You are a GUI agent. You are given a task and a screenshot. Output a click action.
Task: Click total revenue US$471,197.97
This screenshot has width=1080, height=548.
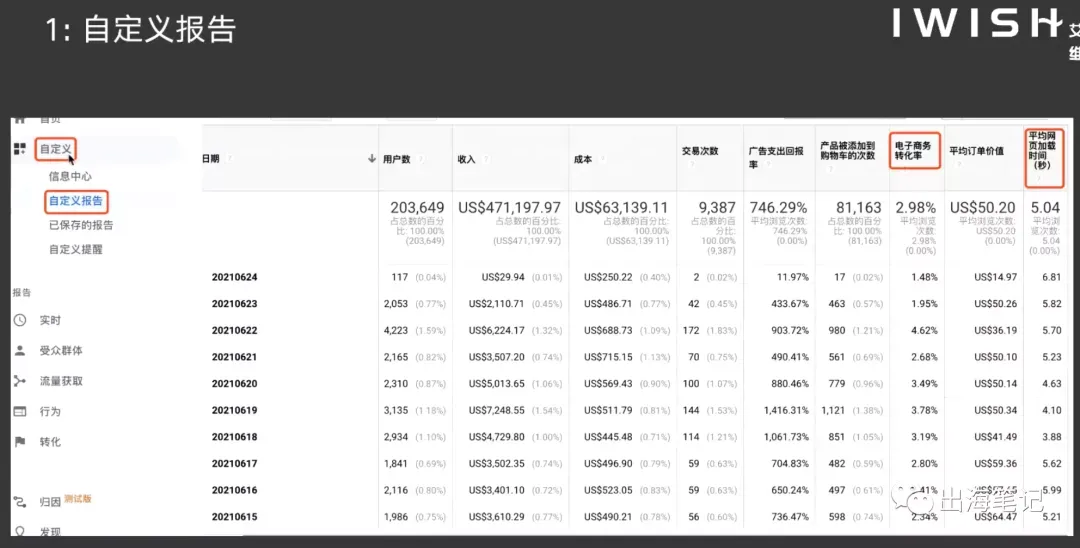509,207
